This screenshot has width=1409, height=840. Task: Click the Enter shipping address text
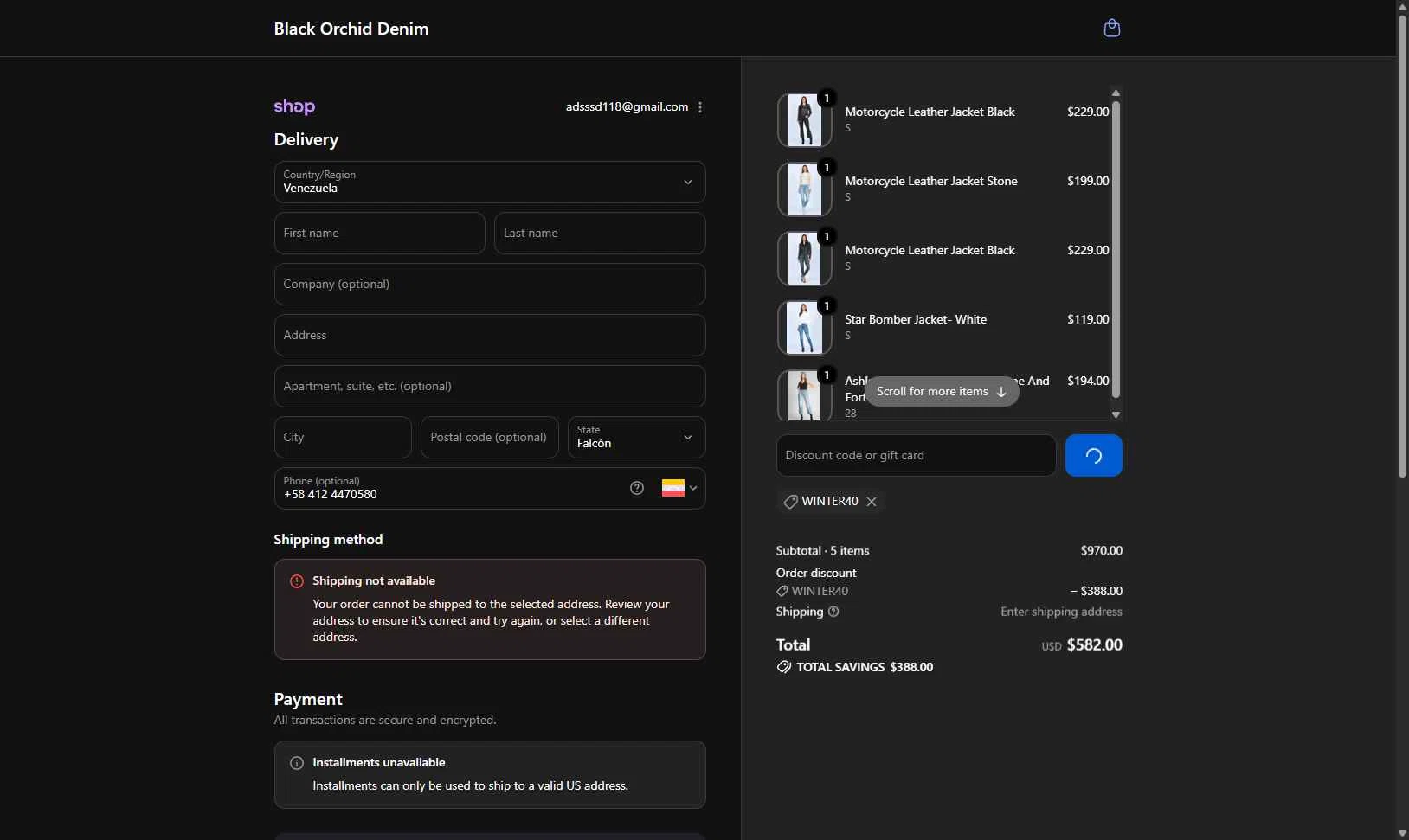pyautogui.click(x=1062, y=612)
